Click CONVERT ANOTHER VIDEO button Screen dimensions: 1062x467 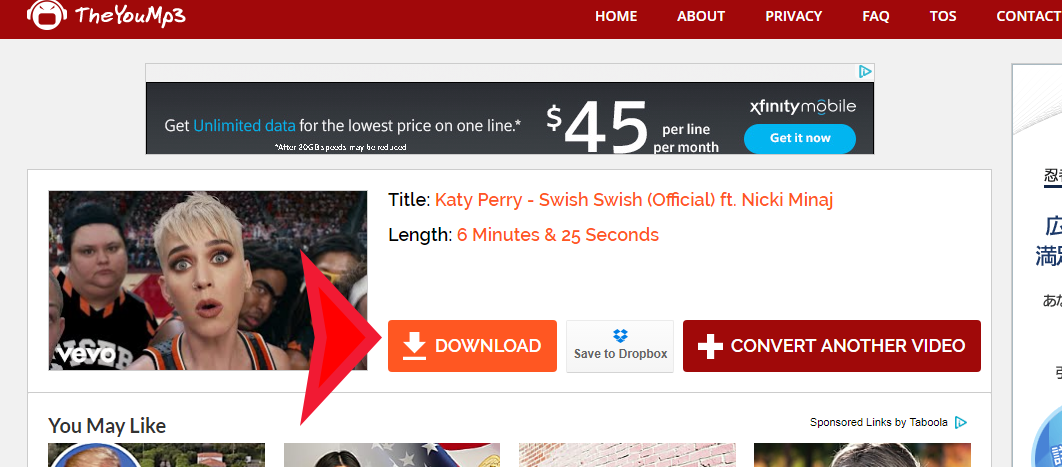[x=832, y=346]
